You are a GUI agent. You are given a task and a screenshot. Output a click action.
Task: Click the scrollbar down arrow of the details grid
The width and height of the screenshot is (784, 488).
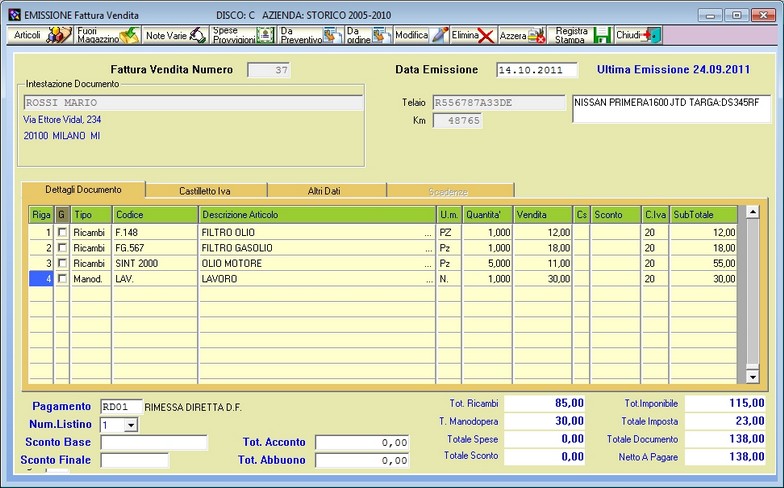752,376
